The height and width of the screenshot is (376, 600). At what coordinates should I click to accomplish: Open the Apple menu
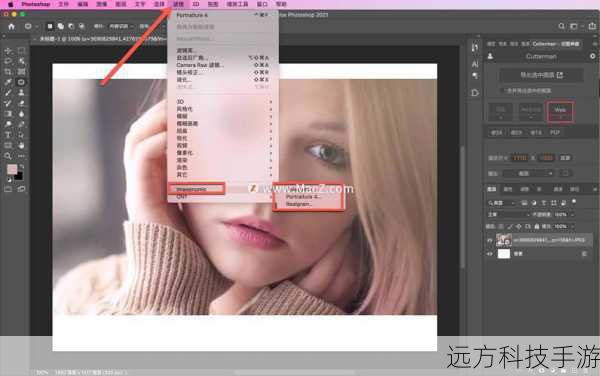point(10,4)
